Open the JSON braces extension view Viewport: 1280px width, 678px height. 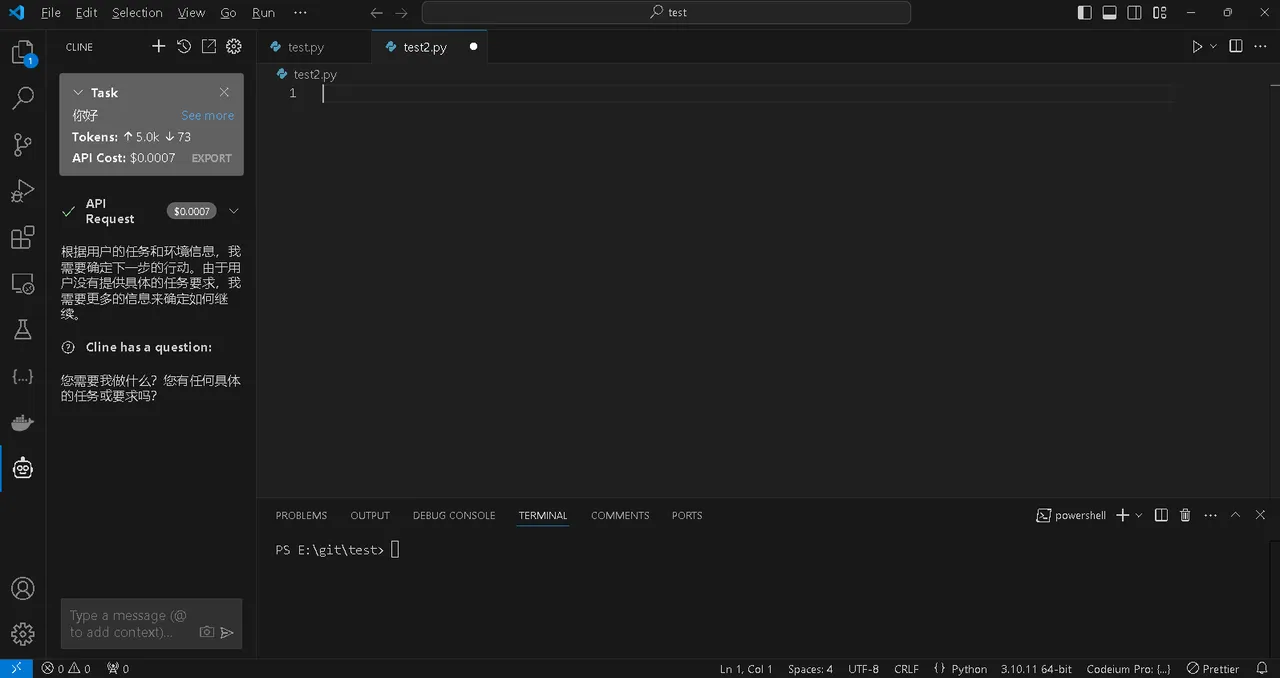tap(22, 376)
